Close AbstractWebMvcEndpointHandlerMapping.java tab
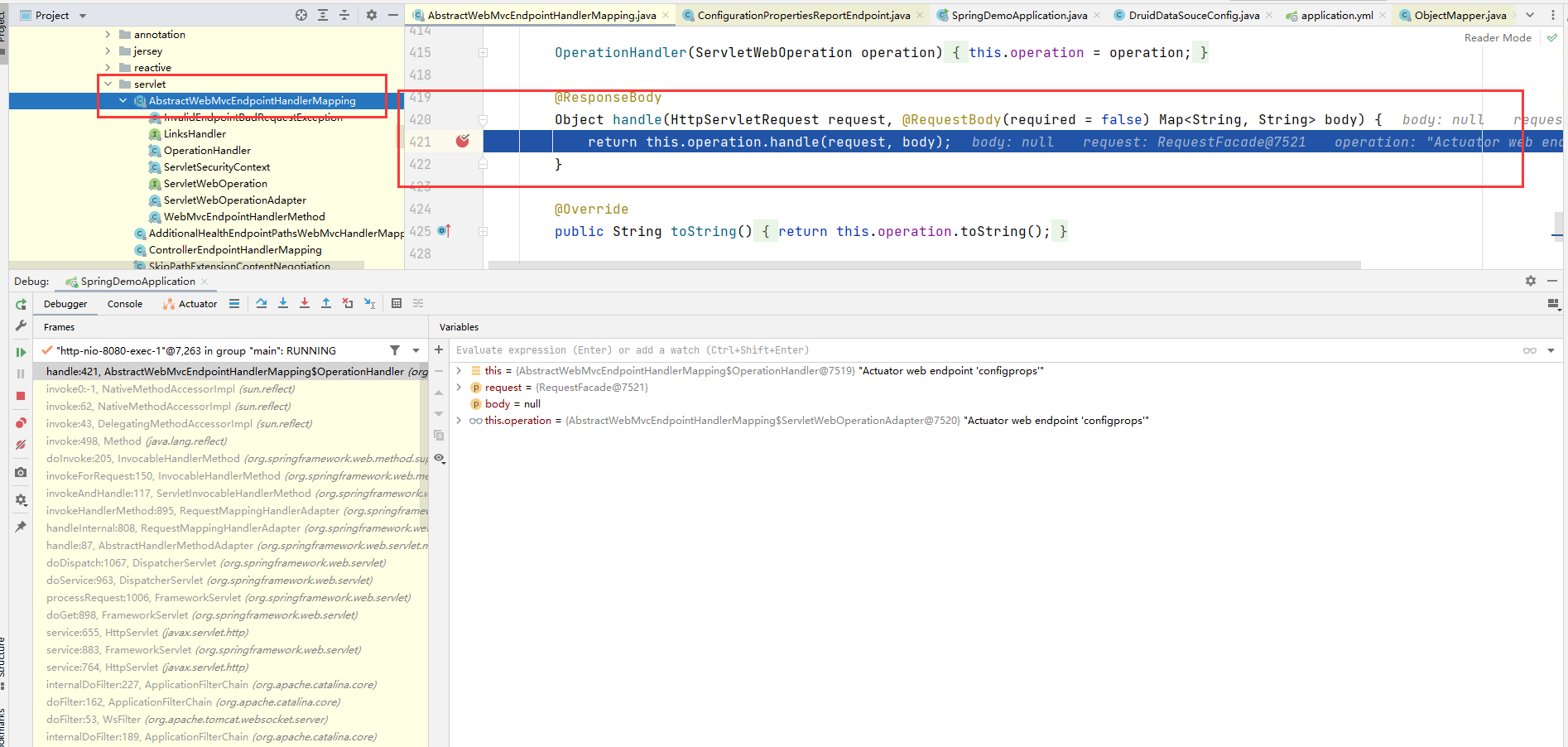 (666, 15)
